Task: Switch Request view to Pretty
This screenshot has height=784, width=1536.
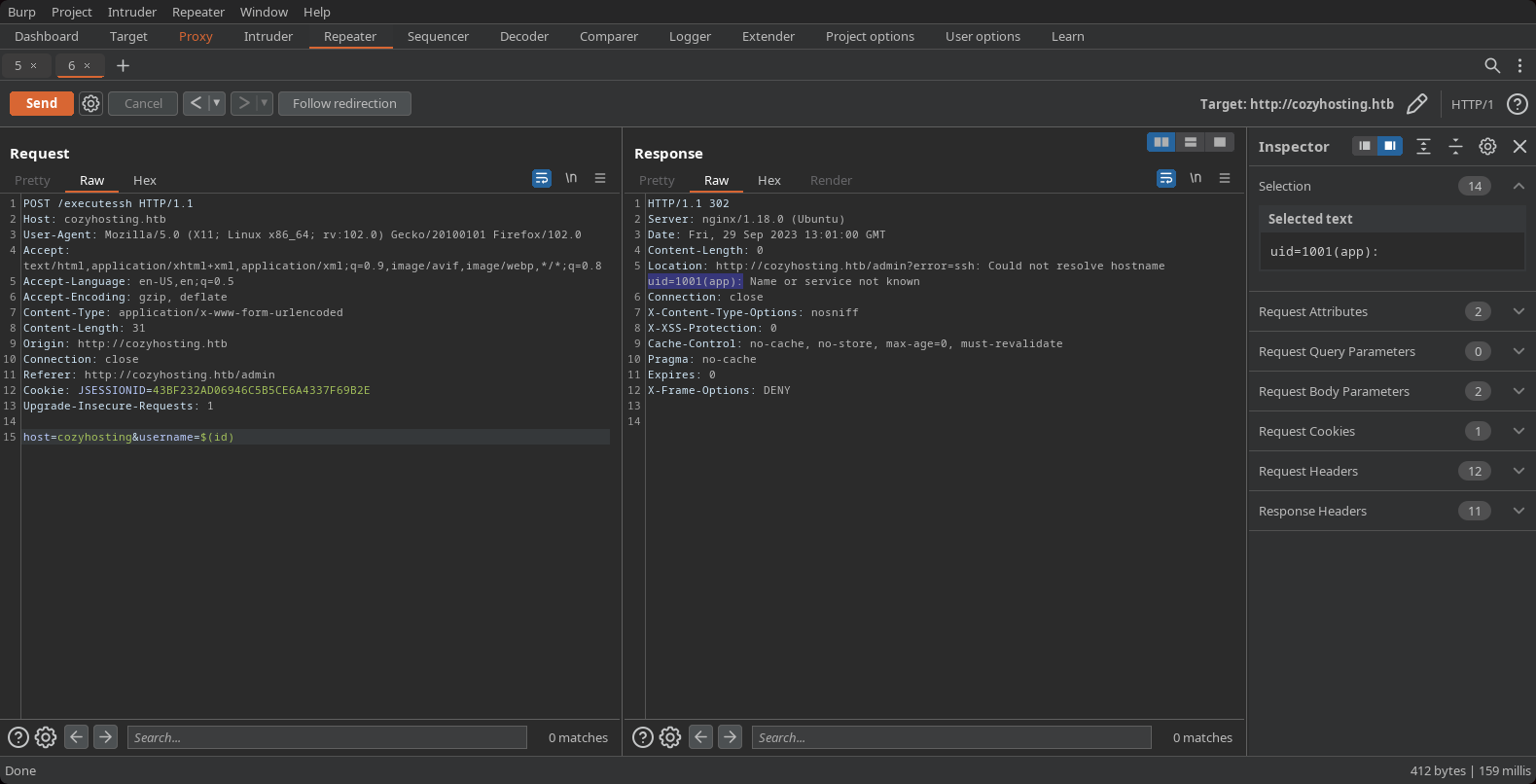Action: (32, 180)
